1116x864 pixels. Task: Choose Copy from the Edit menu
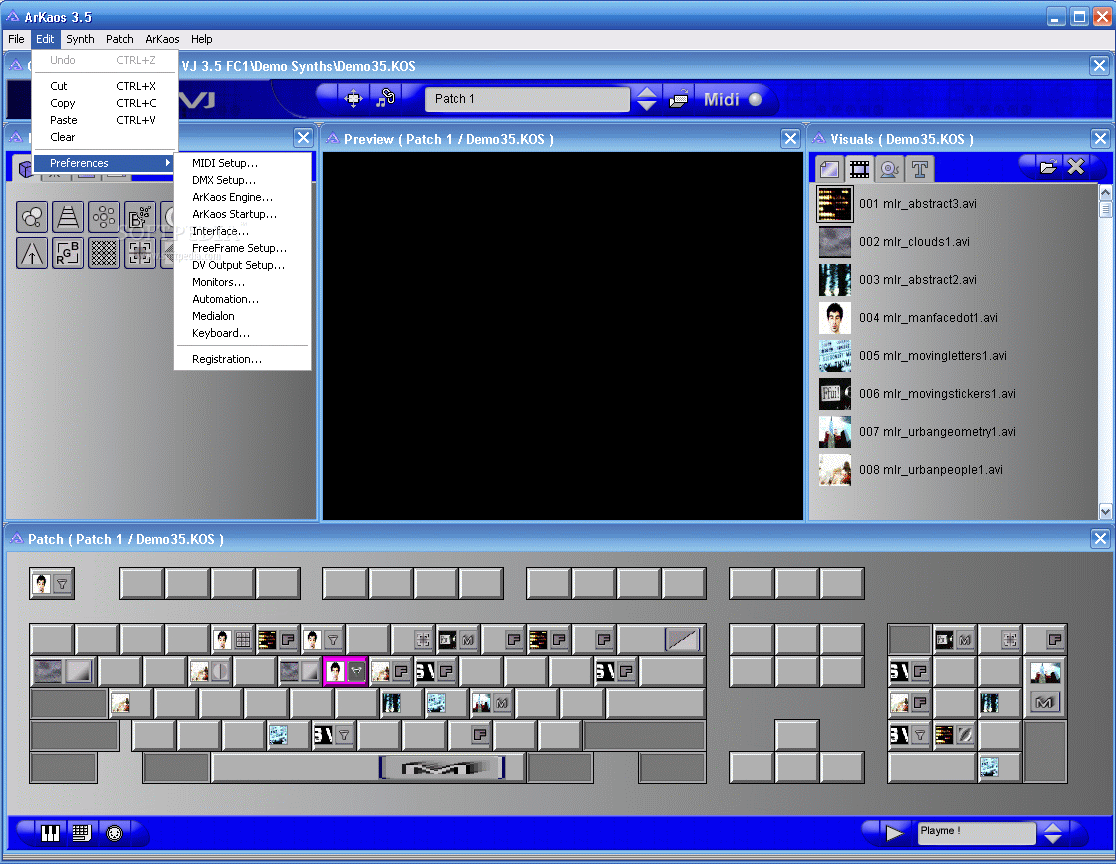105,103
